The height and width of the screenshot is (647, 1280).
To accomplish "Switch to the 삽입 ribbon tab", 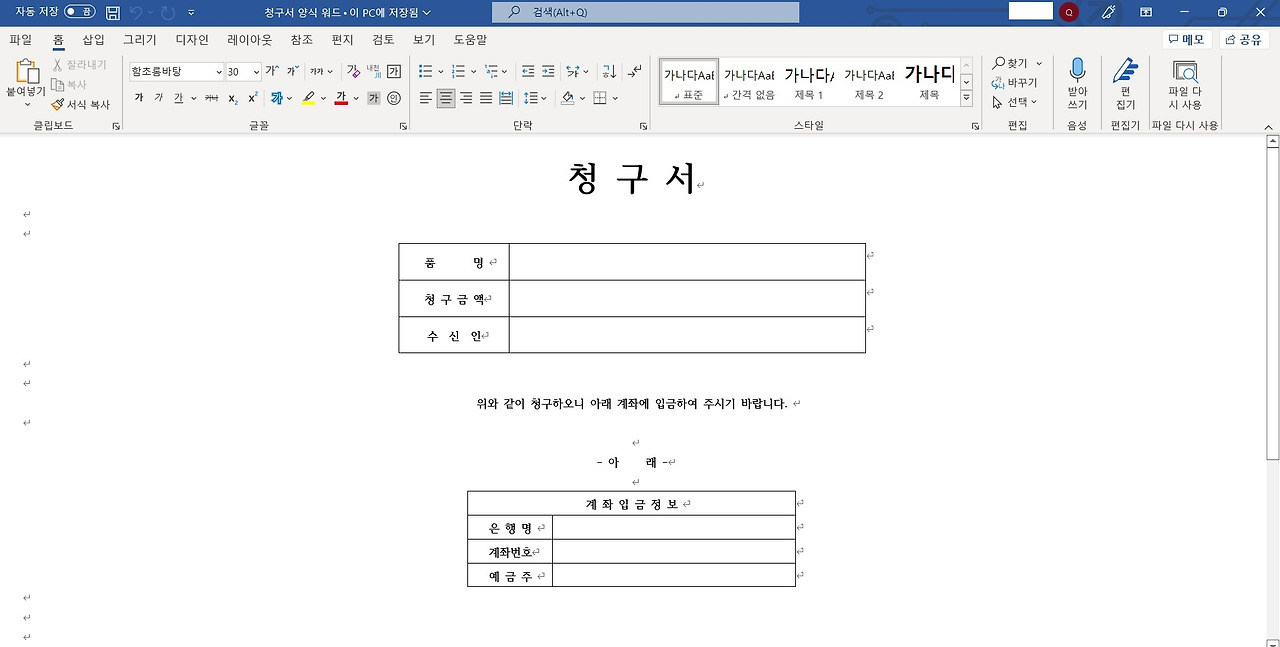I will [92, 39].
